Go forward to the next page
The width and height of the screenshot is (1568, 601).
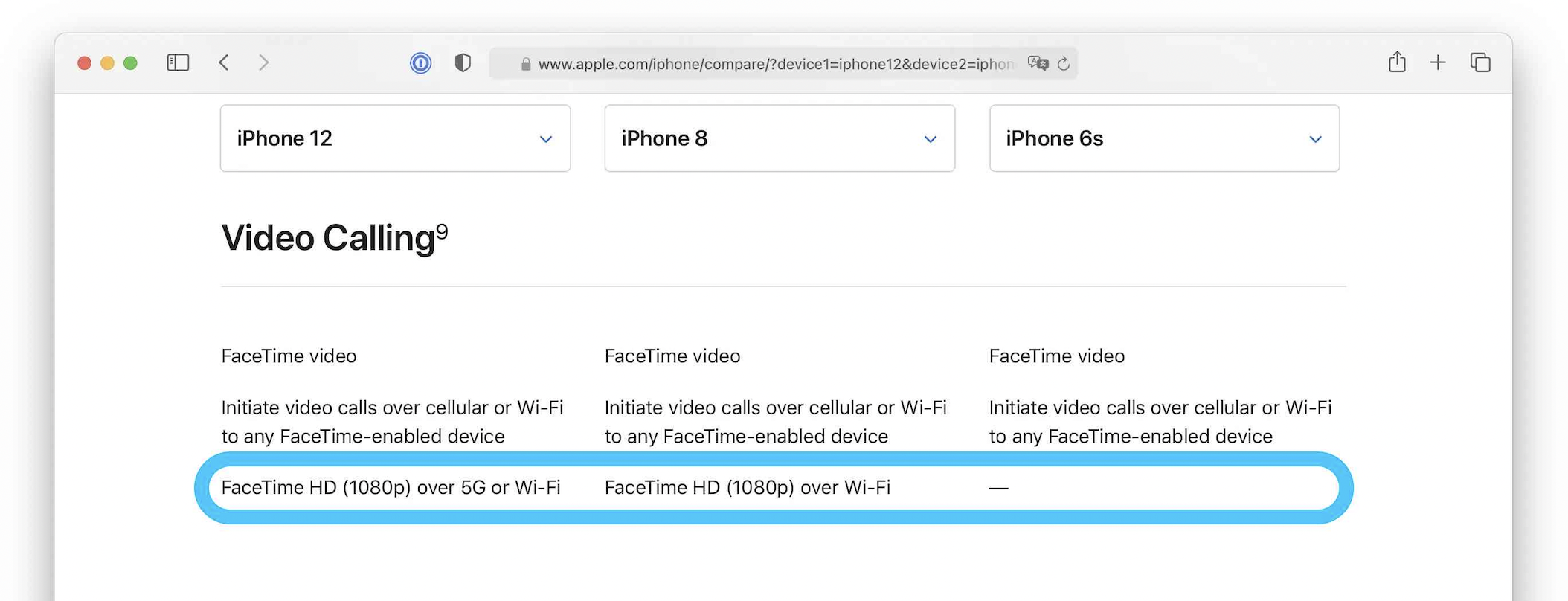(x=263, y=62)
